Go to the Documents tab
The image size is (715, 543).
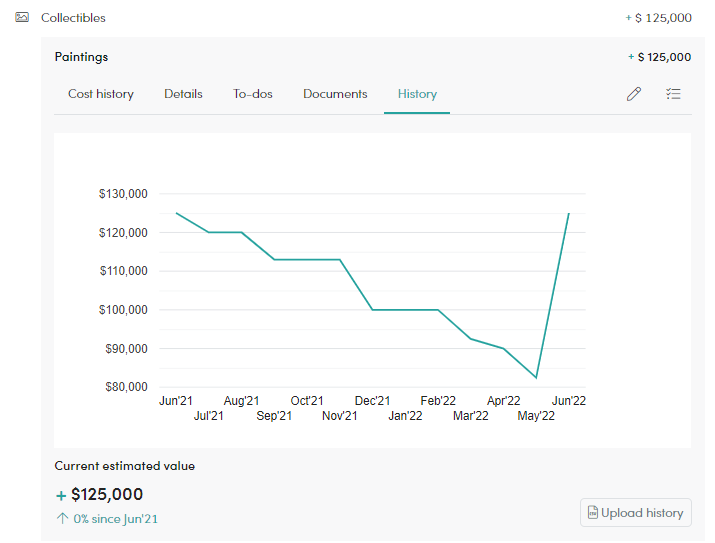click(335, 94)
